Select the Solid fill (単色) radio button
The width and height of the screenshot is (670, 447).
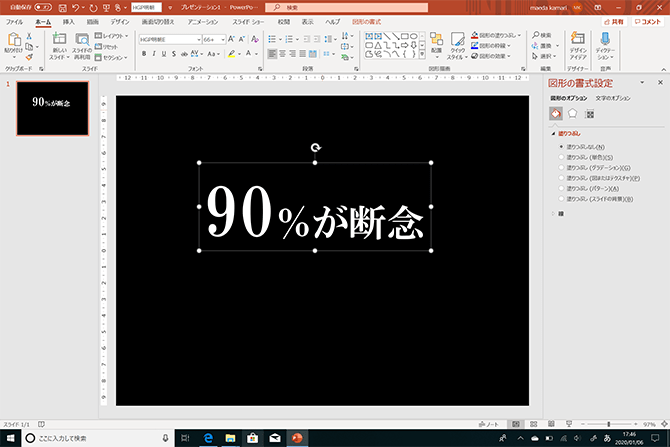point(561,157)
